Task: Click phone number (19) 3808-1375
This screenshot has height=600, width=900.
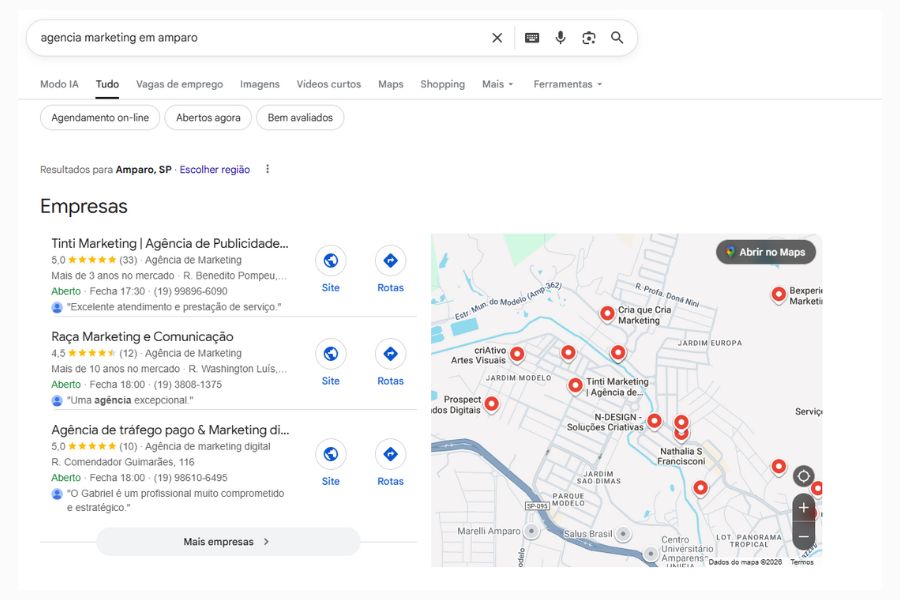Action: pos(188,384)
